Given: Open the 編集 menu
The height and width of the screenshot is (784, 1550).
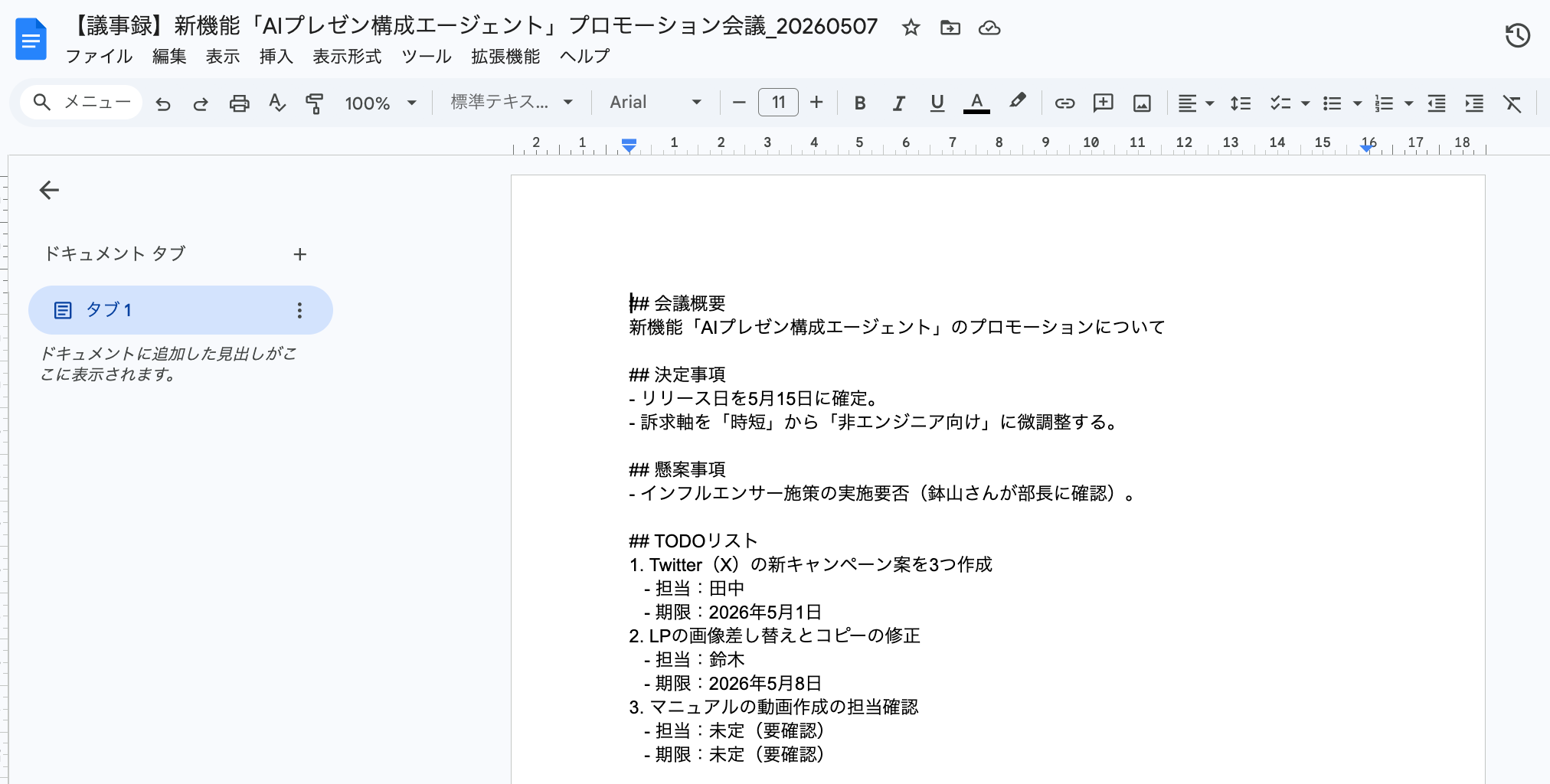Looking at the screenshot, I should click(169, 57).
